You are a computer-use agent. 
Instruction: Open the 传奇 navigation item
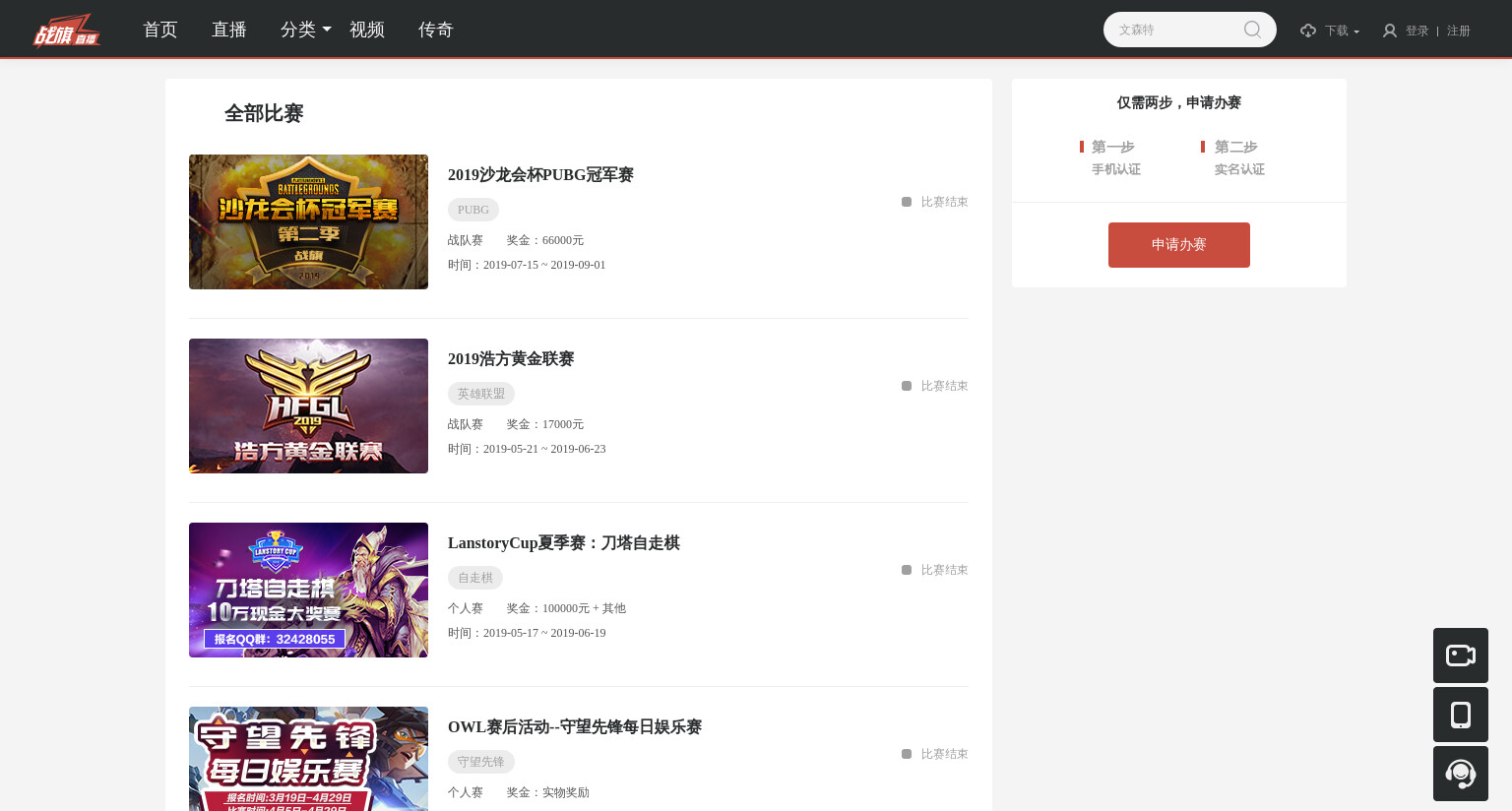436,30
